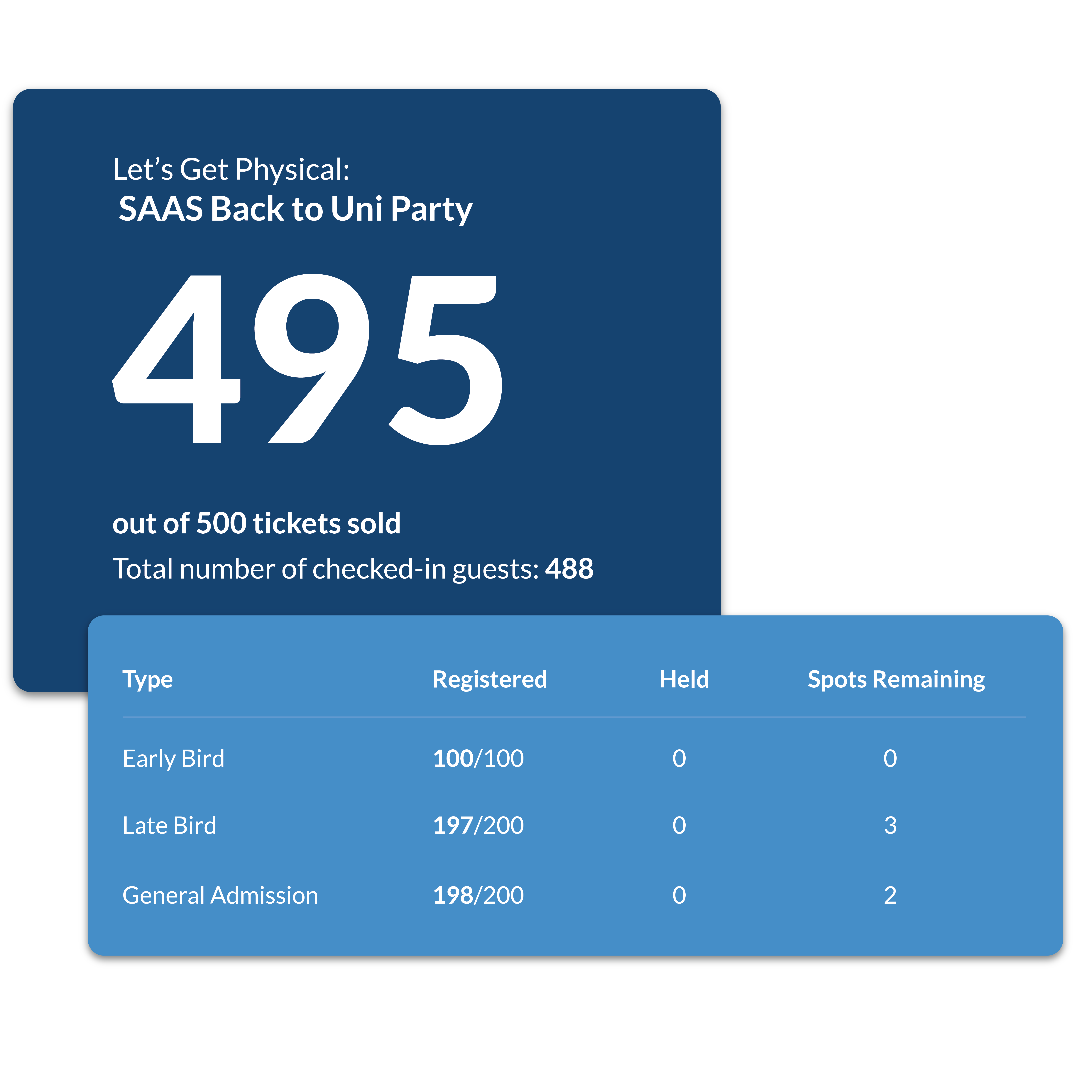Click the Held value for Early Bird
Screen dimensions: 1092x1092
pos(679,758)
